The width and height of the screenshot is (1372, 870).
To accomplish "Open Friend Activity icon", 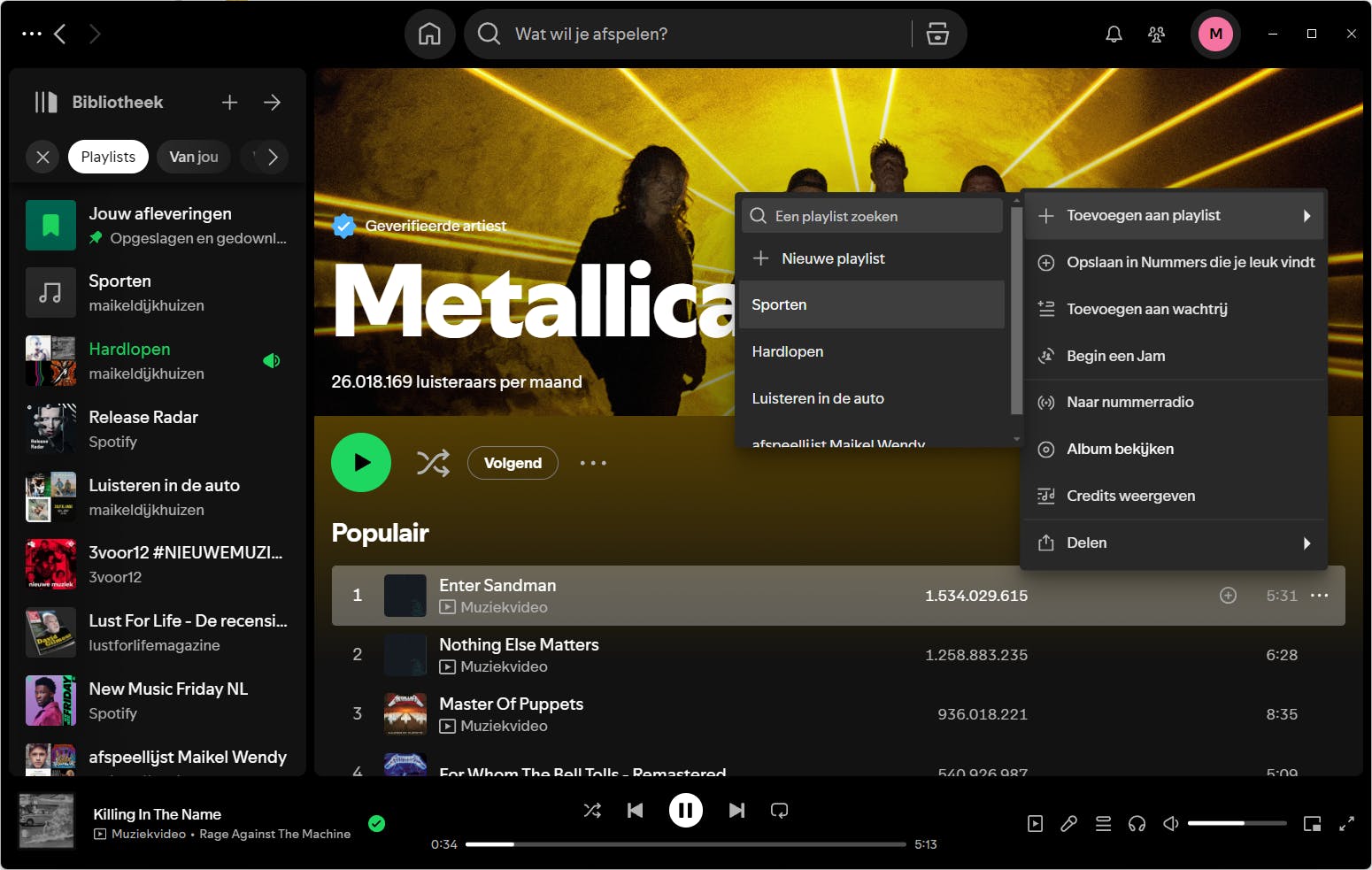I will pos(1156,35).
